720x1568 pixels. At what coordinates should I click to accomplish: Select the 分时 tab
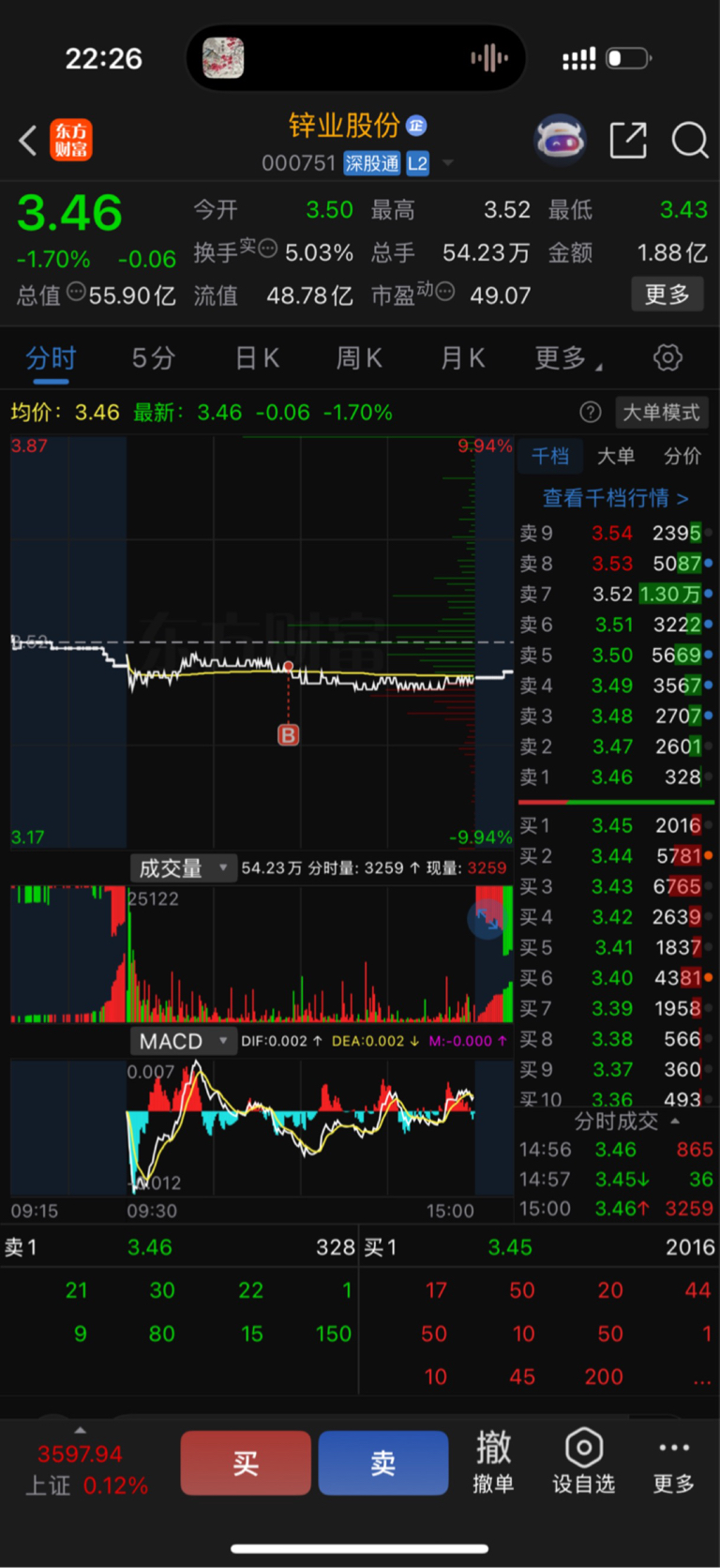pos(51,358)
